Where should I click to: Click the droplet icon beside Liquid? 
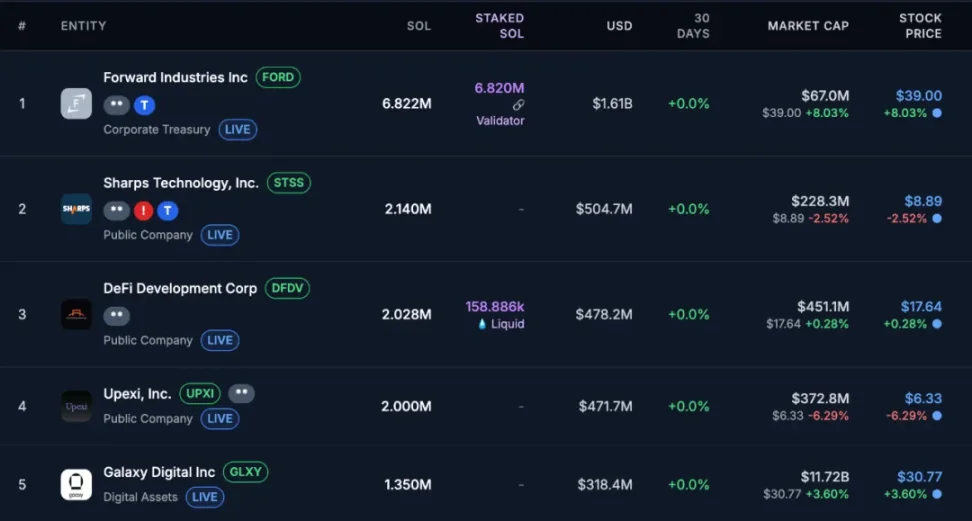[483, 324]
